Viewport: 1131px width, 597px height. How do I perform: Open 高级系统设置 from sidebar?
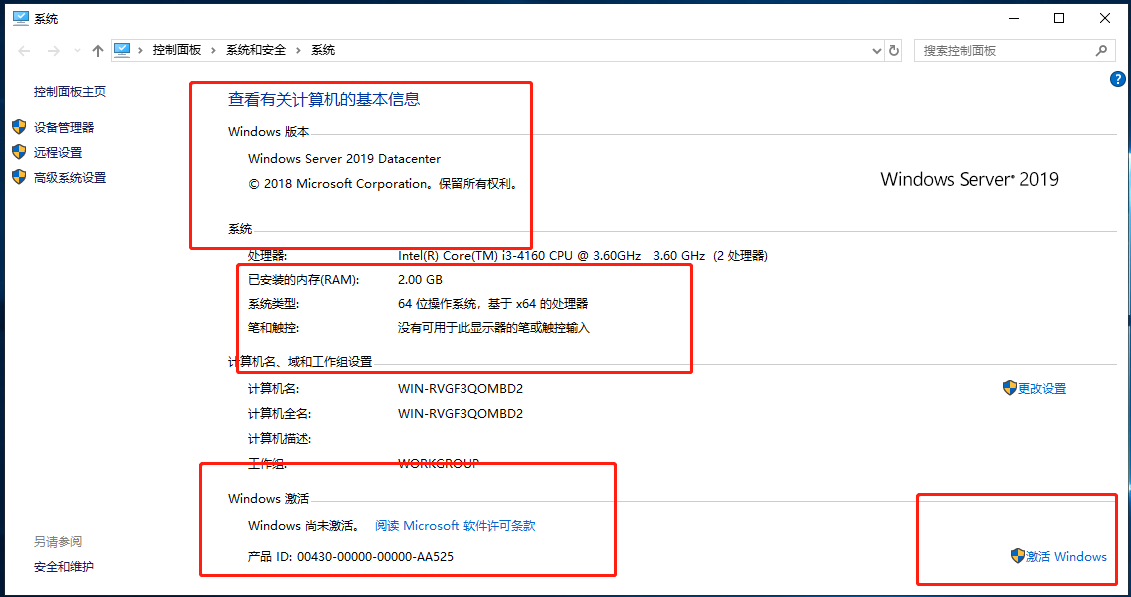(70, 177)
